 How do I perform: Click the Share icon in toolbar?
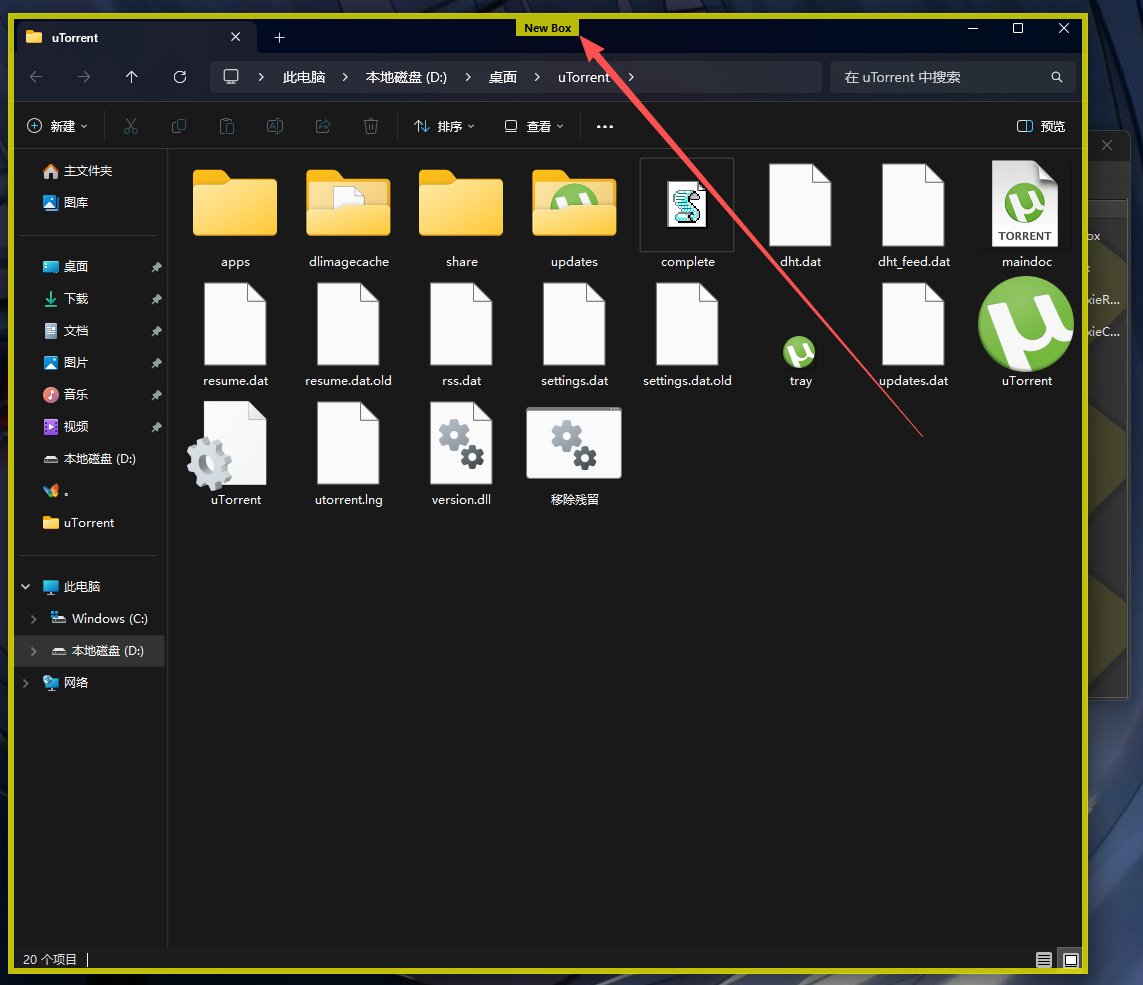click(x=323, y=126)
